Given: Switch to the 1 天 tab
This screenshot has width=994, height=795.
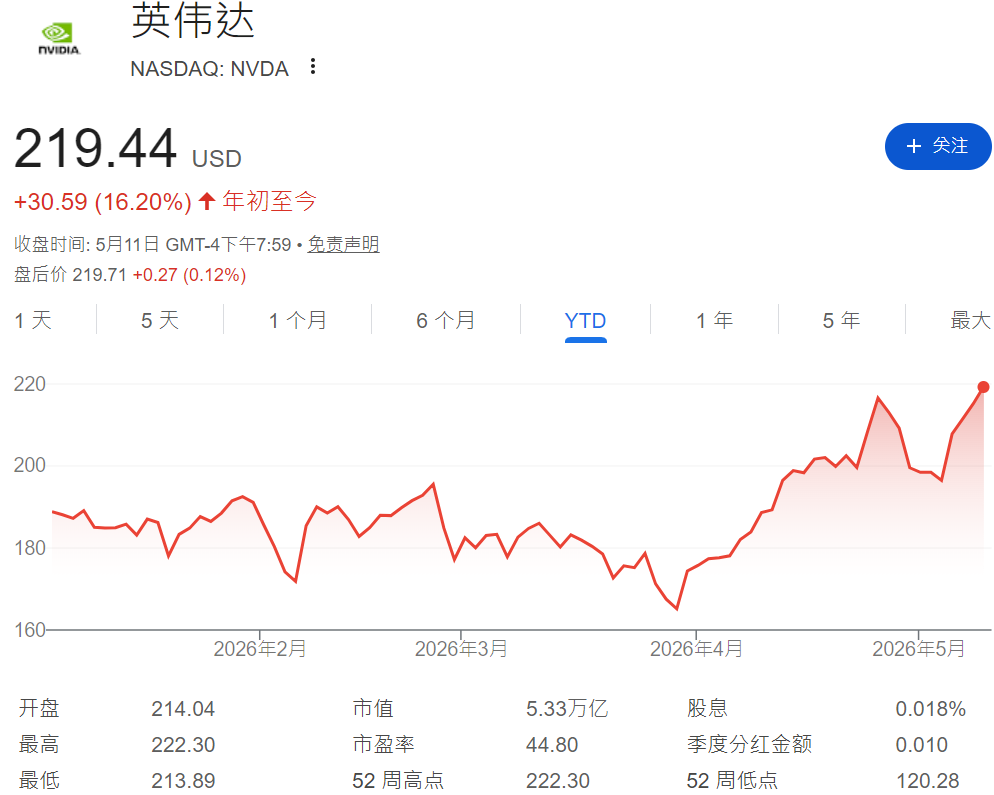Looking at the screenshot, I should tap(33, 320).
